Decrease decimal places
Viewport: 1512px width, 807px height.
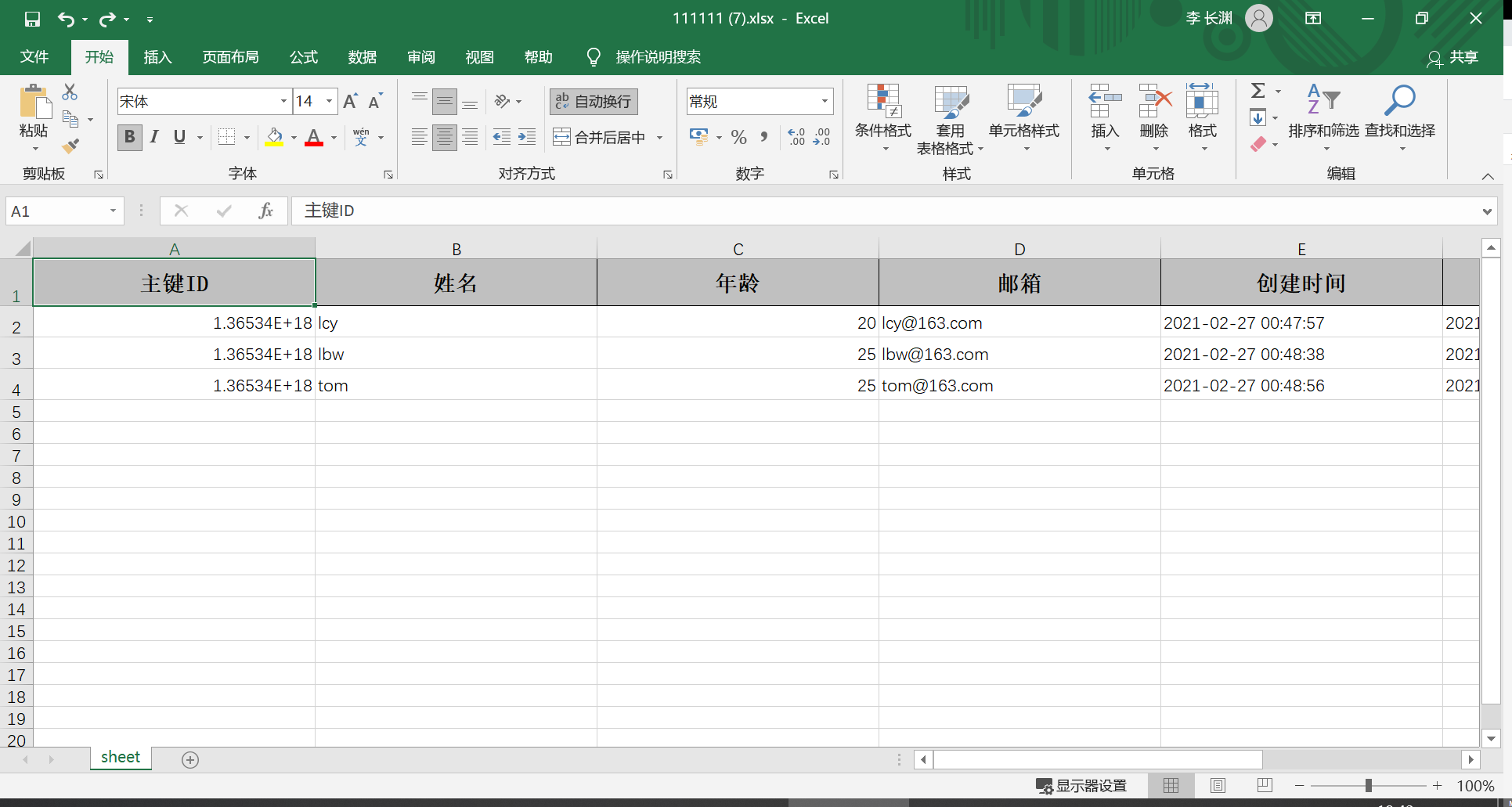(x=821, y=137)
